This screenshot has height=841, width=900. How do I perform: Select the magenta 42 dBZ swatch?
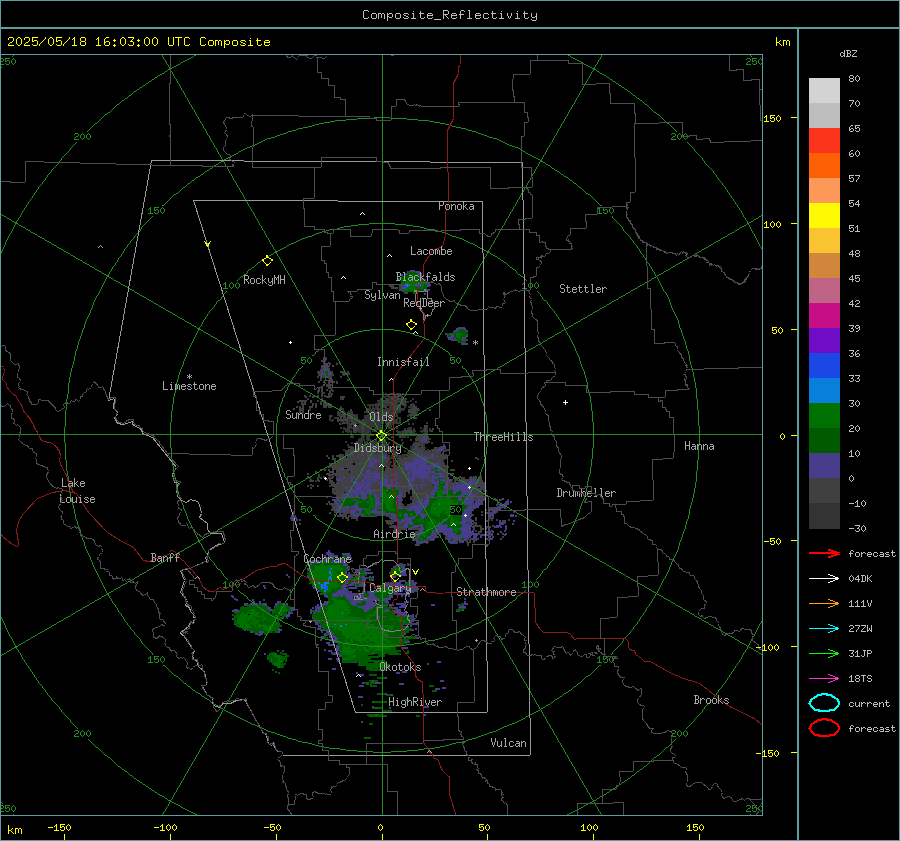coord(824,316)
